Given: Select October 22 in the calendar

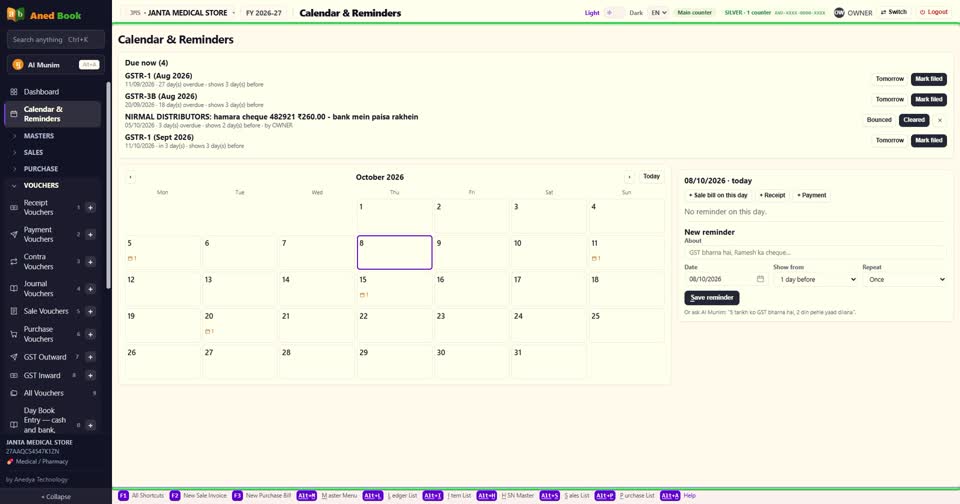Looking at the screenshot, I should [x=395, y=325].
